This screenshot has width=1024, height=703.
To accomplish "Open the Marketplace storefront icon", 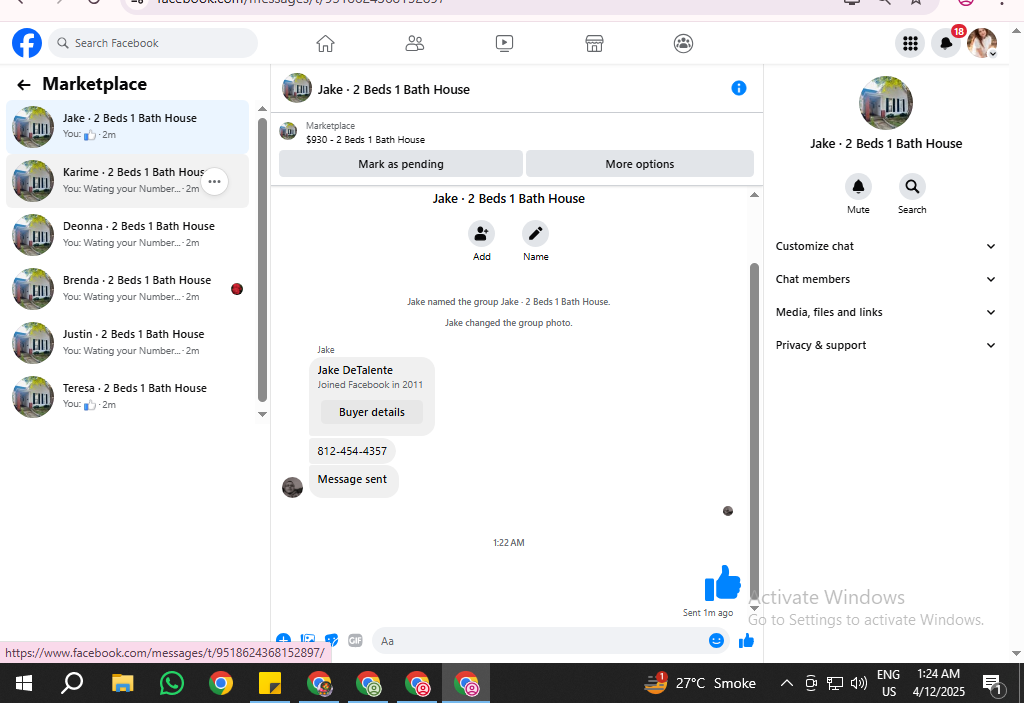I will [594, 44].
